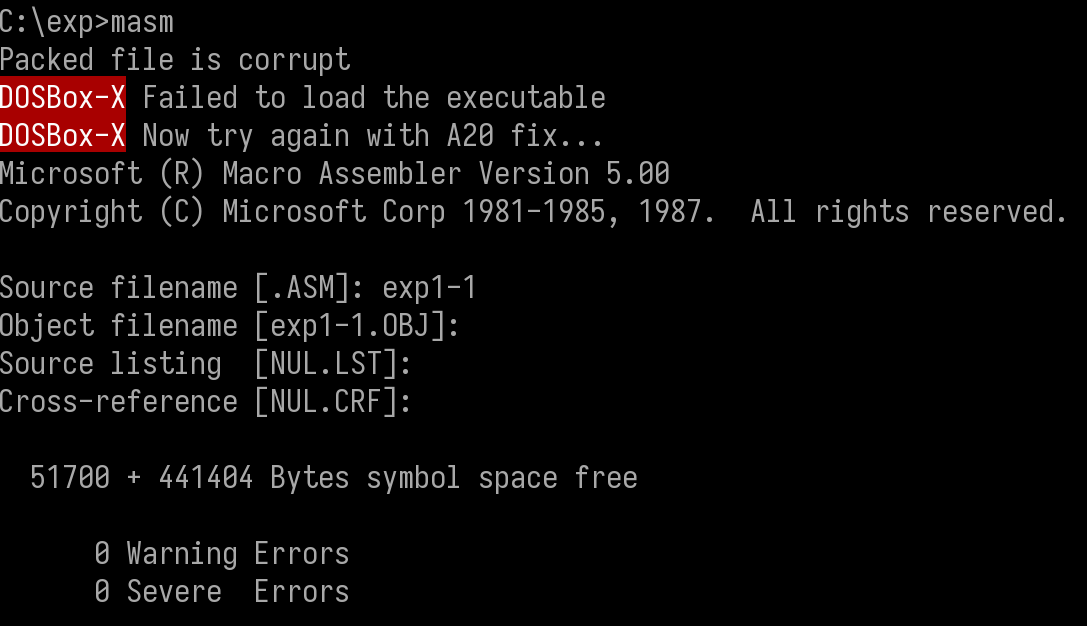Click the "Version 5.00" text
1087x626 pixels.
[x=574, y=173]
